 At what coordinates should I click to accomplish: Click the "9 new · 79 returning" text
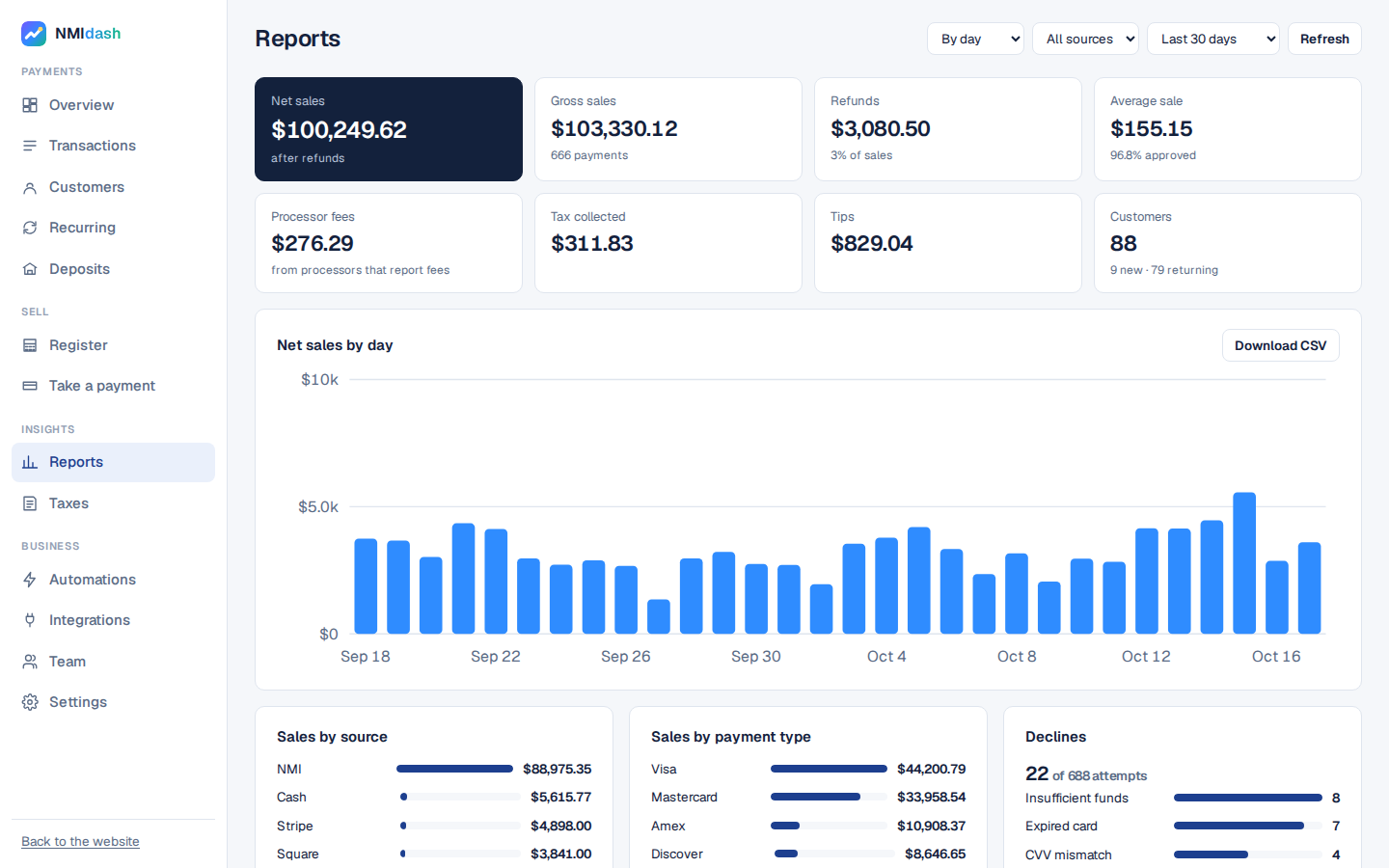point(1164,270)
